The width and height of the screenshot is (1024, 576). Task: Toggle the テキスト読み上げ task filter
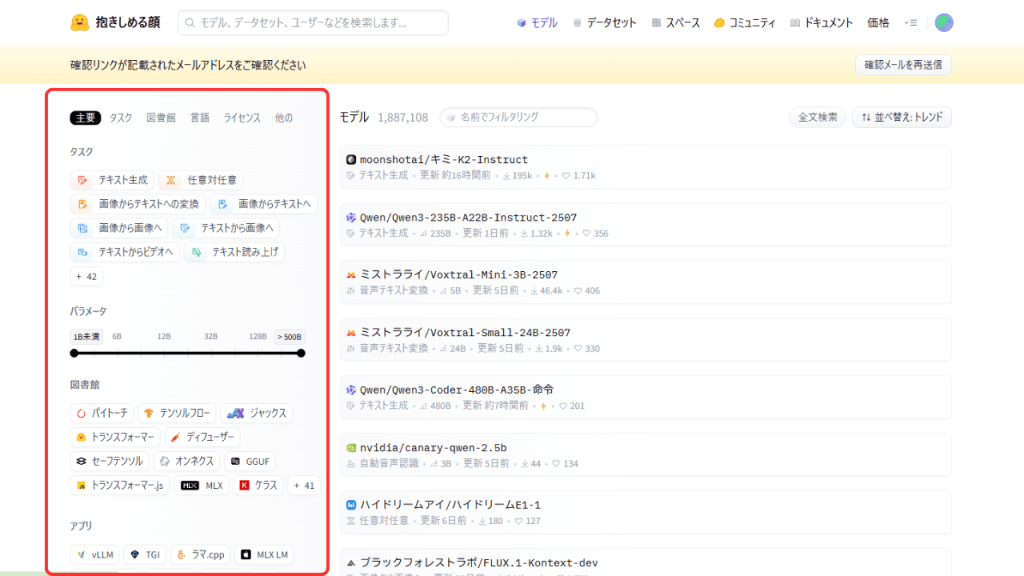coord(234,252)
